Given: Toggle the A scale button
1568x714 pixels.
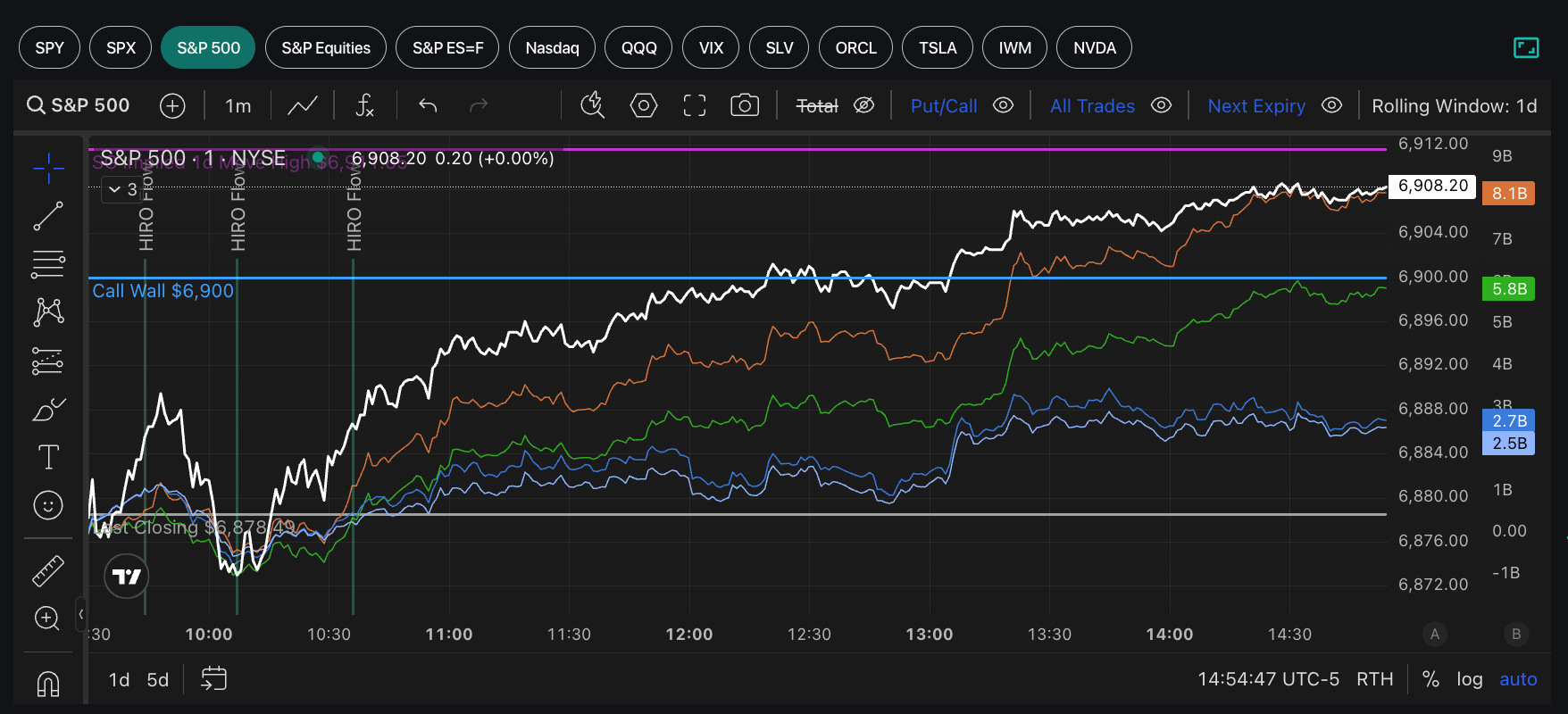Looking at the screenshot, I should 1435,634.
